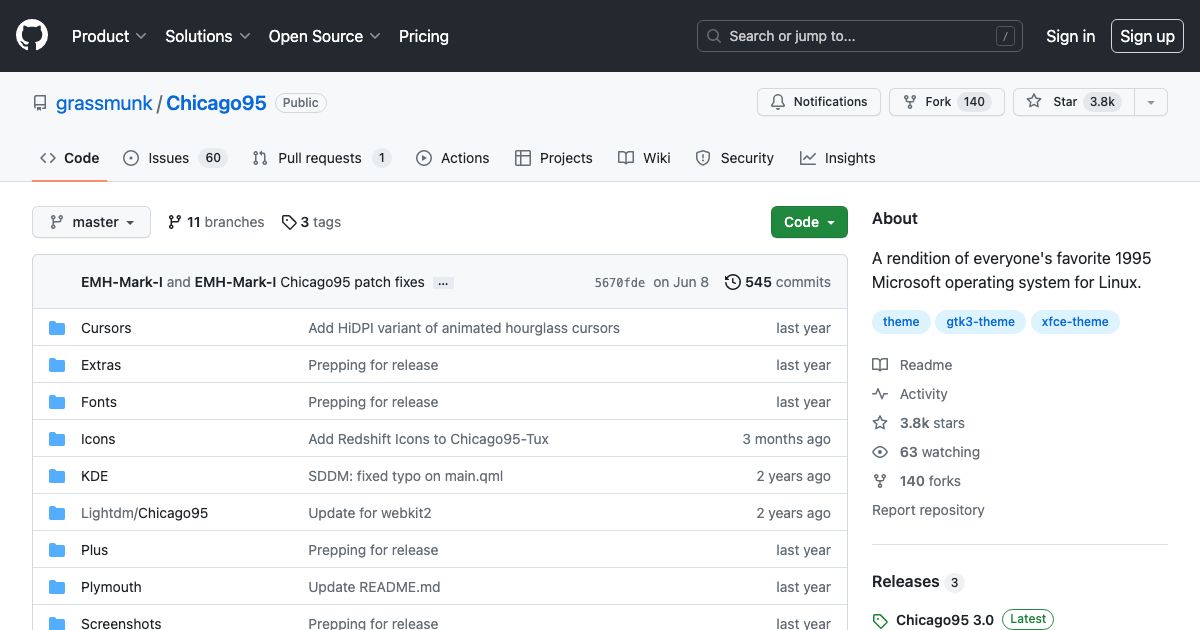
Task: Click the GitHub Octocat logo
Action: click(31, 35)
